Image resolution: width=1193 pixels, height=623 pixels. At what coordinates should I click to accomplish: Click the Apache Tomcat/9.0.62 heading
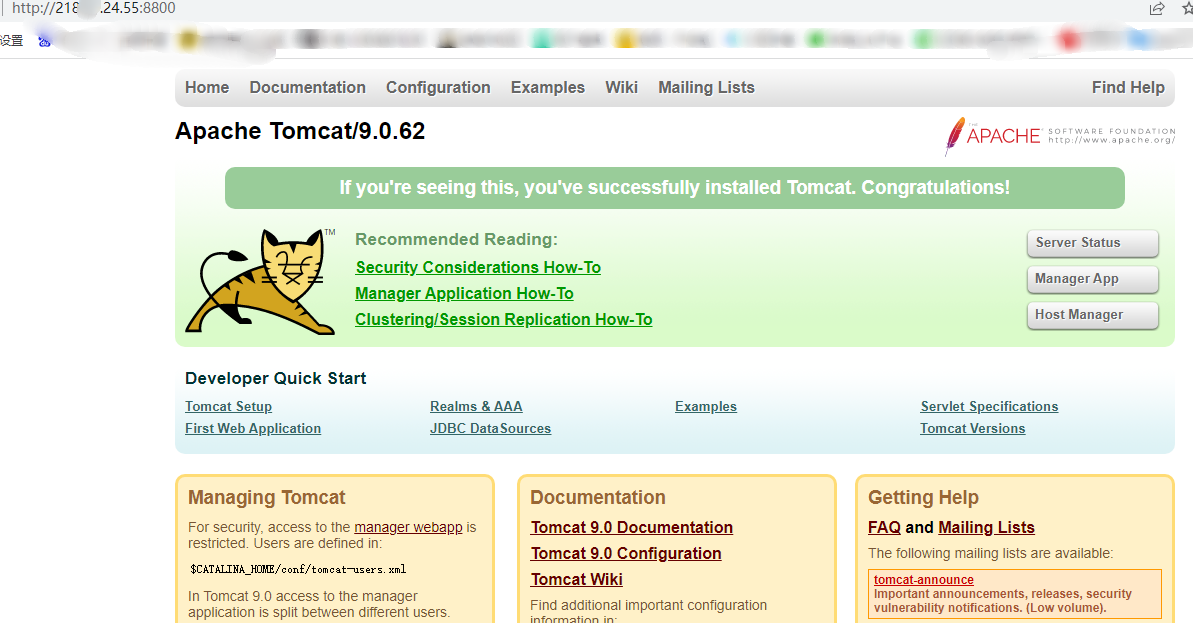(x=300, y=131)
